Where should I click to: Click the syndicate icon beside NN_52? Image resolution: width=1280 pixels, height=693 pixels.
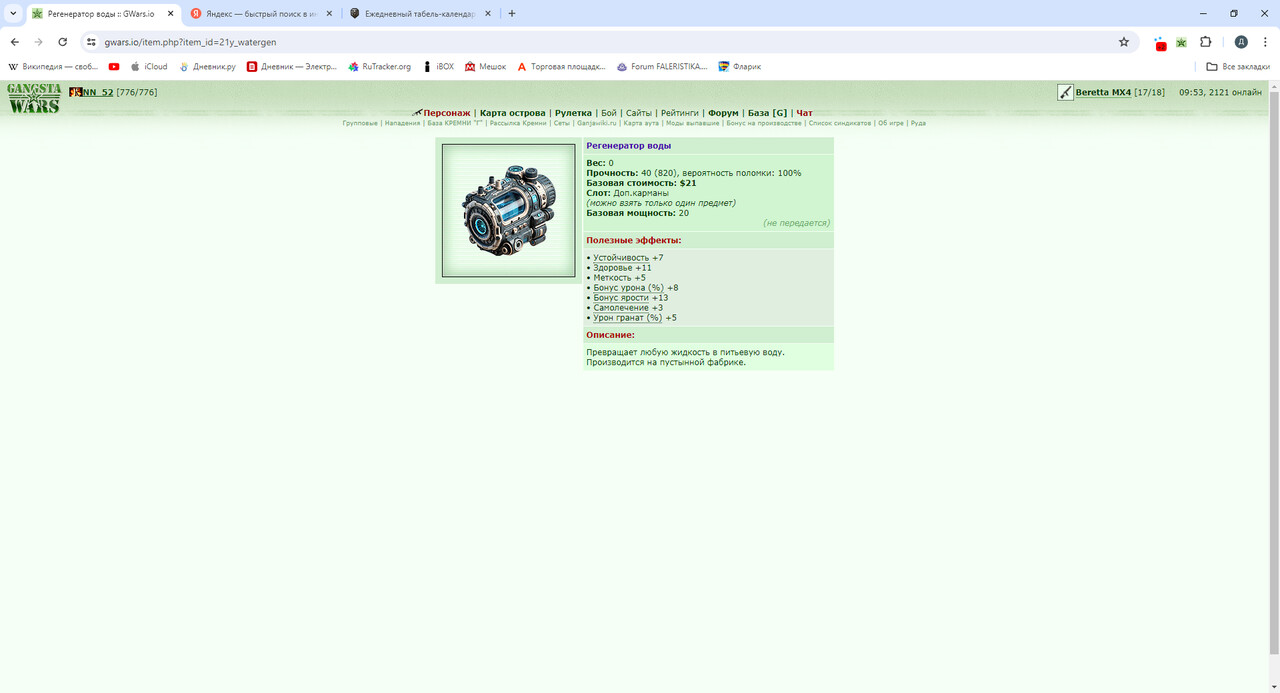tap(75, 92)
